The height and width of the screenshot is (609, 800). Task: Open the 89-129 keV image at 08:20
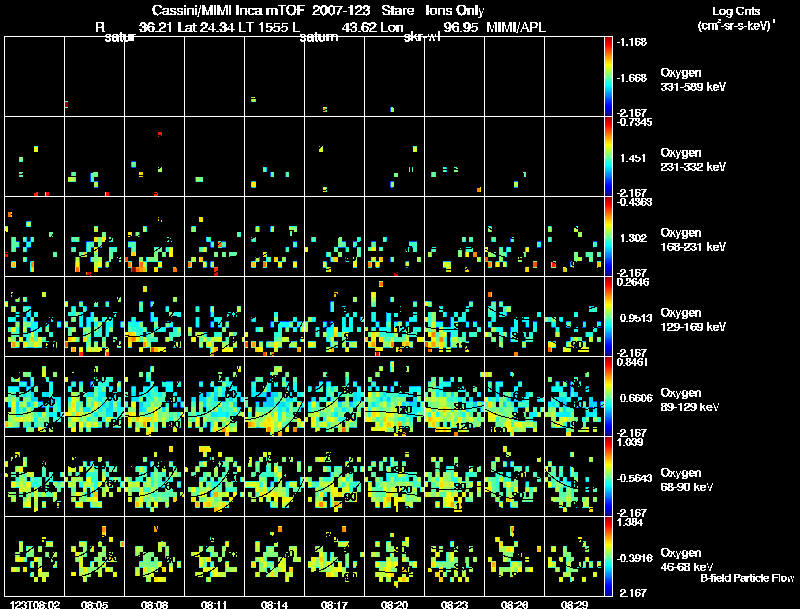point(395,397)
